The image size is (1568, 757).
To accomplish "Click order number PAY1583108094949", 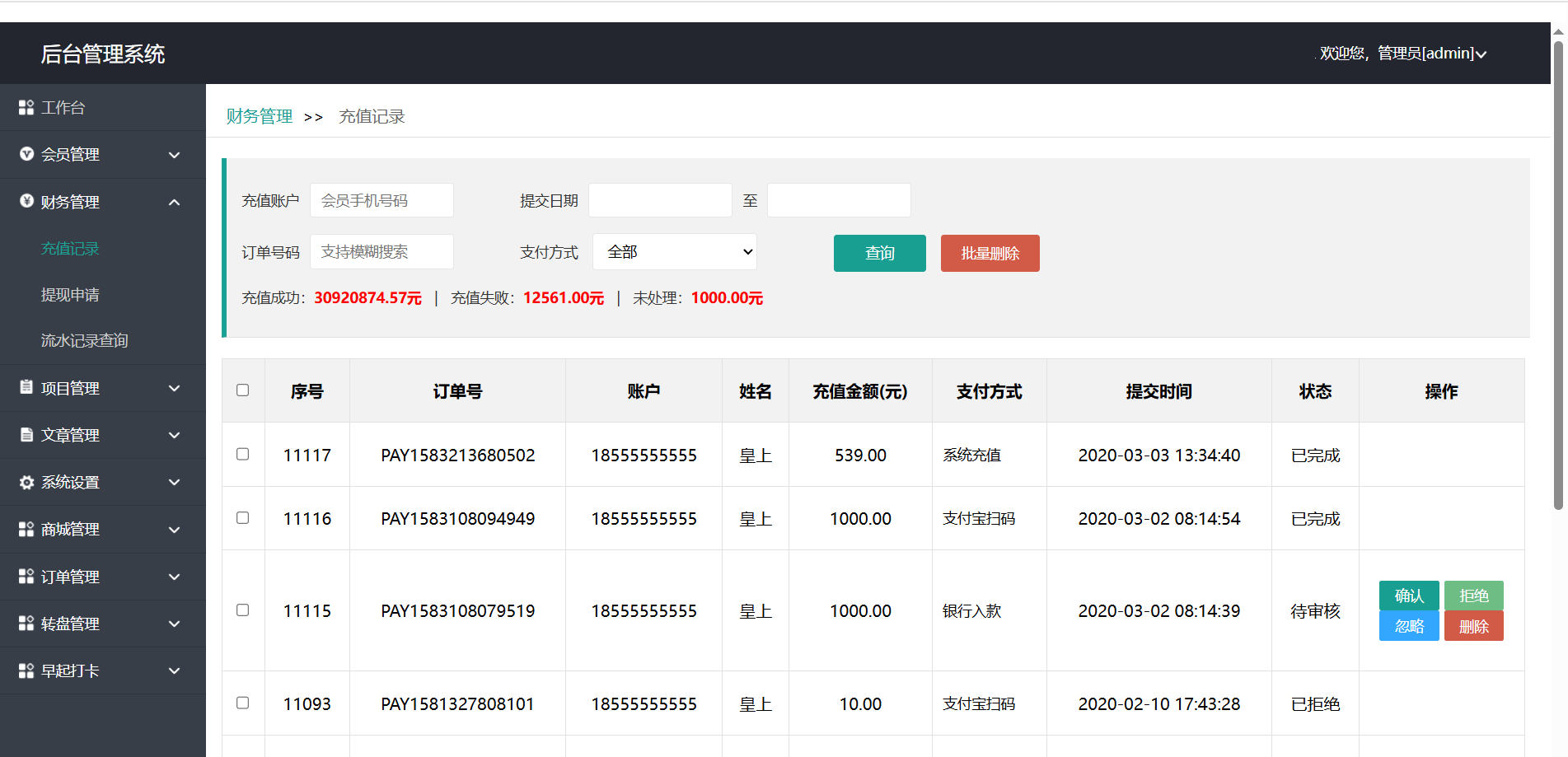I will (x=458, y=519).
